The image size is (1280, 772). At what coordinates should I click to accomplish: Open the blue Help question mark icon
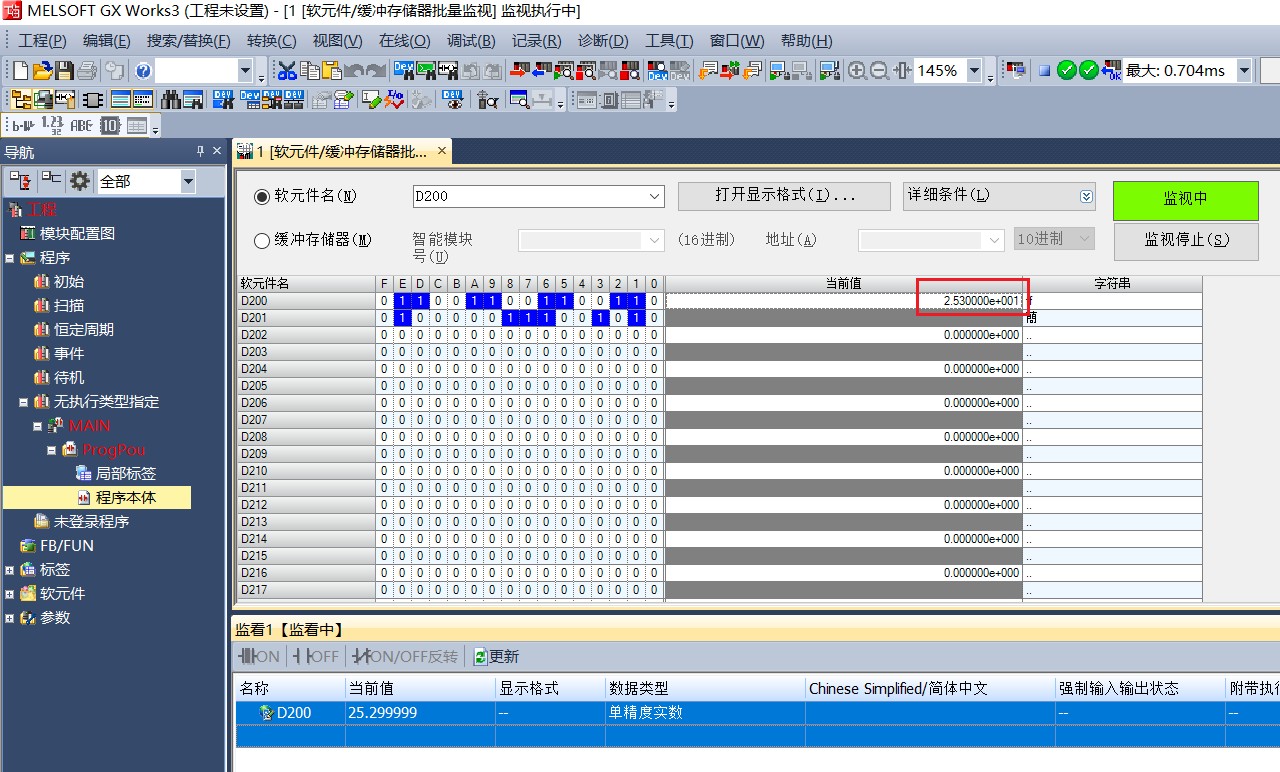143,70
